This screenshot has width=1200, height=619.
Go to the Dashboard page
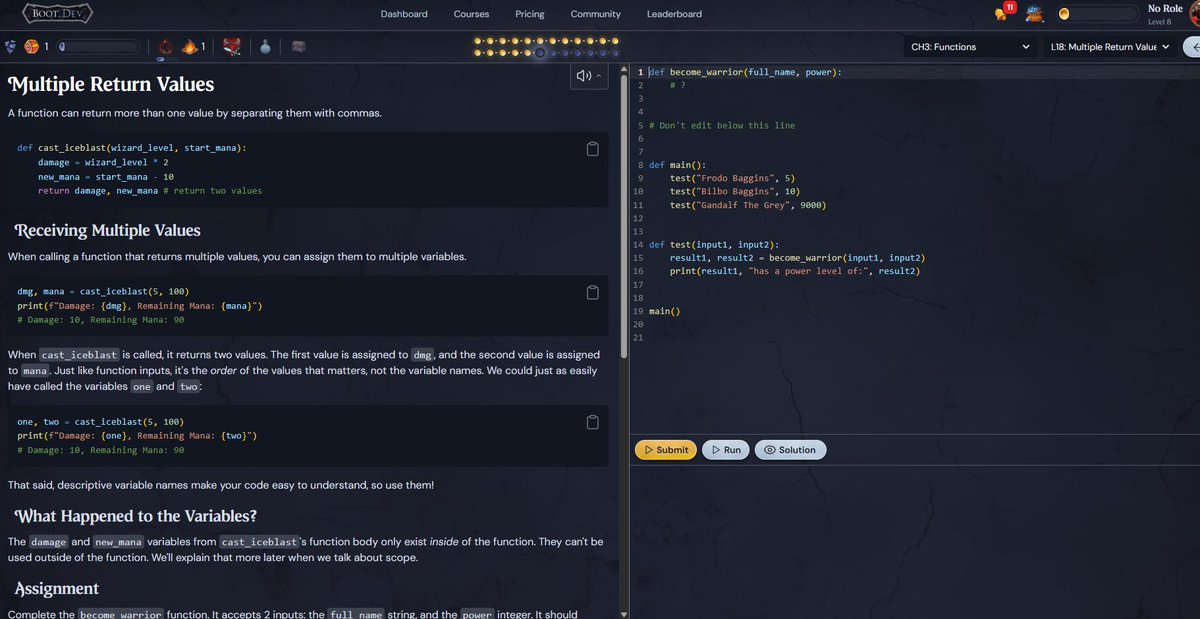(x=404, y=14)
